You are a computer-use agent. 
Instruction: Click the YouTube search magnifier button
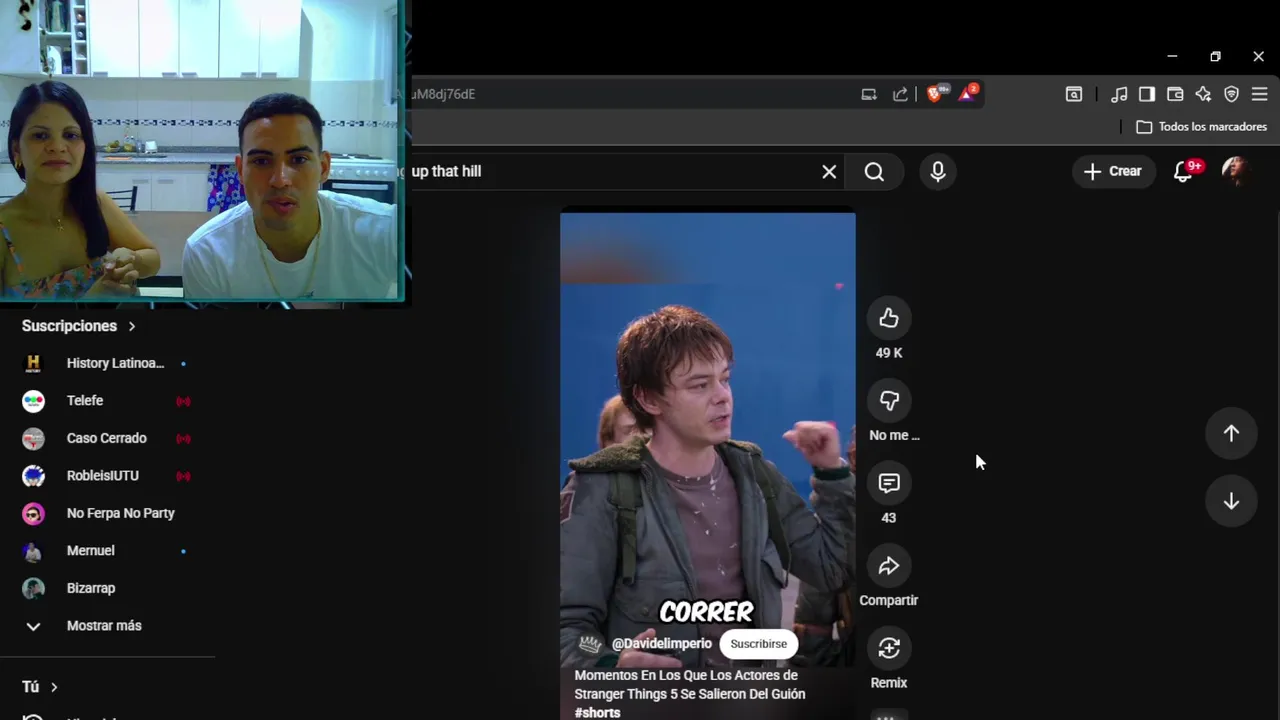point(874,172)
